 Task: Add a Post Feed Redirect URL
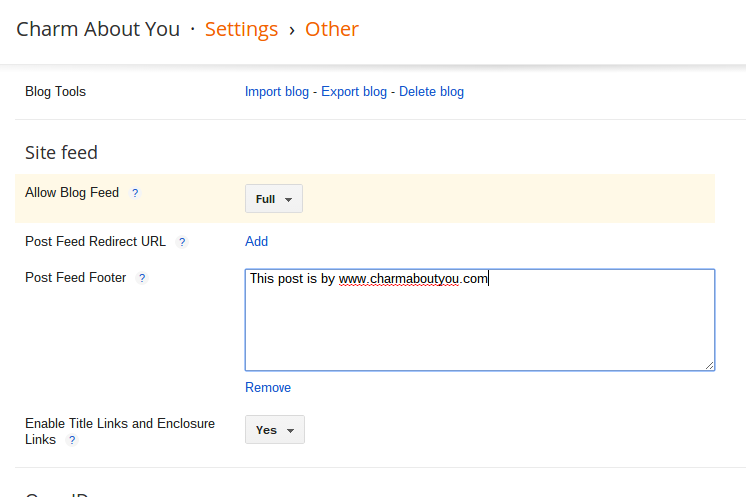click(256, 242)
